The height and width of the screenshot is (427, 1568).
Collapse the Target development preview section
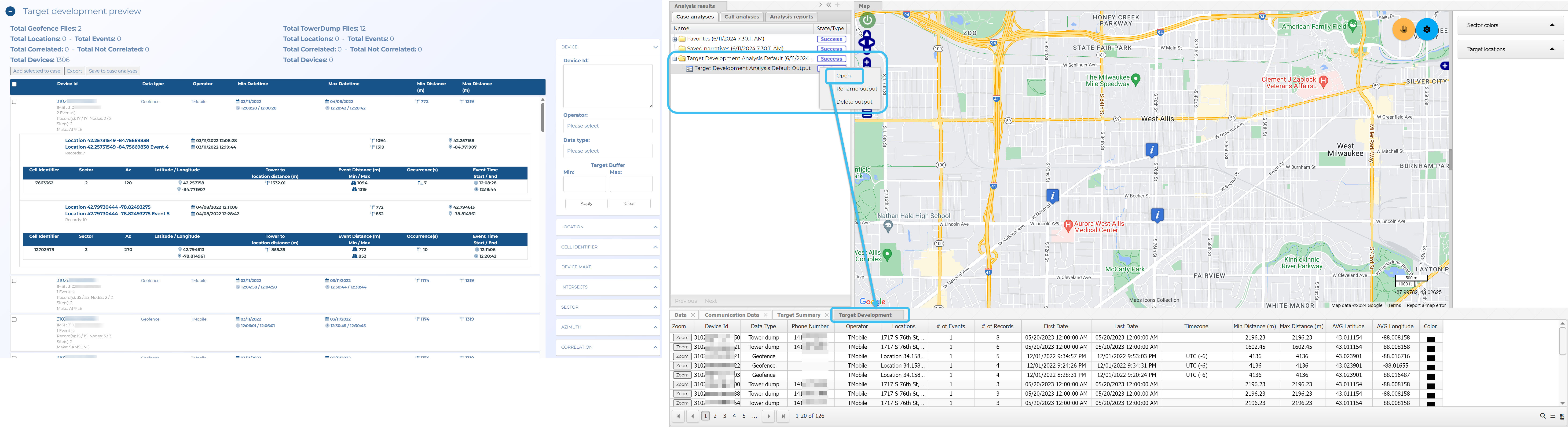pyautogui.click(x=10, y=11)
